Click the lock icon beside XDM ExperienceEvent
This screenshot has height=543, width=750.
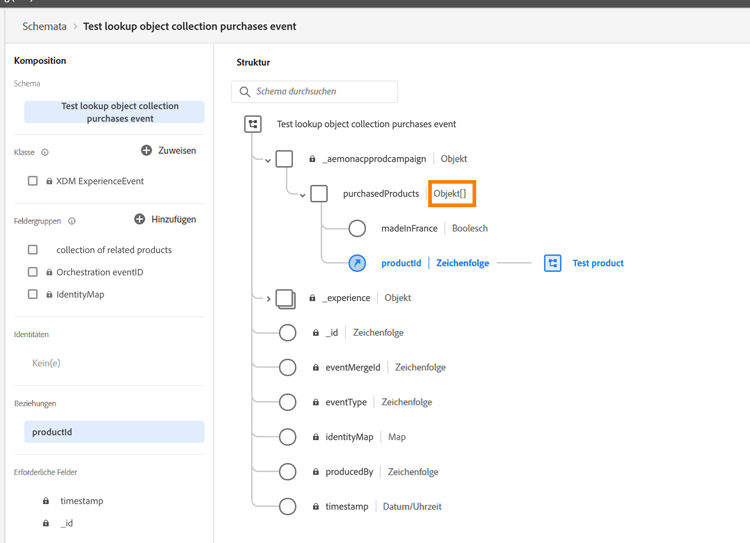[x=50, y=181]
